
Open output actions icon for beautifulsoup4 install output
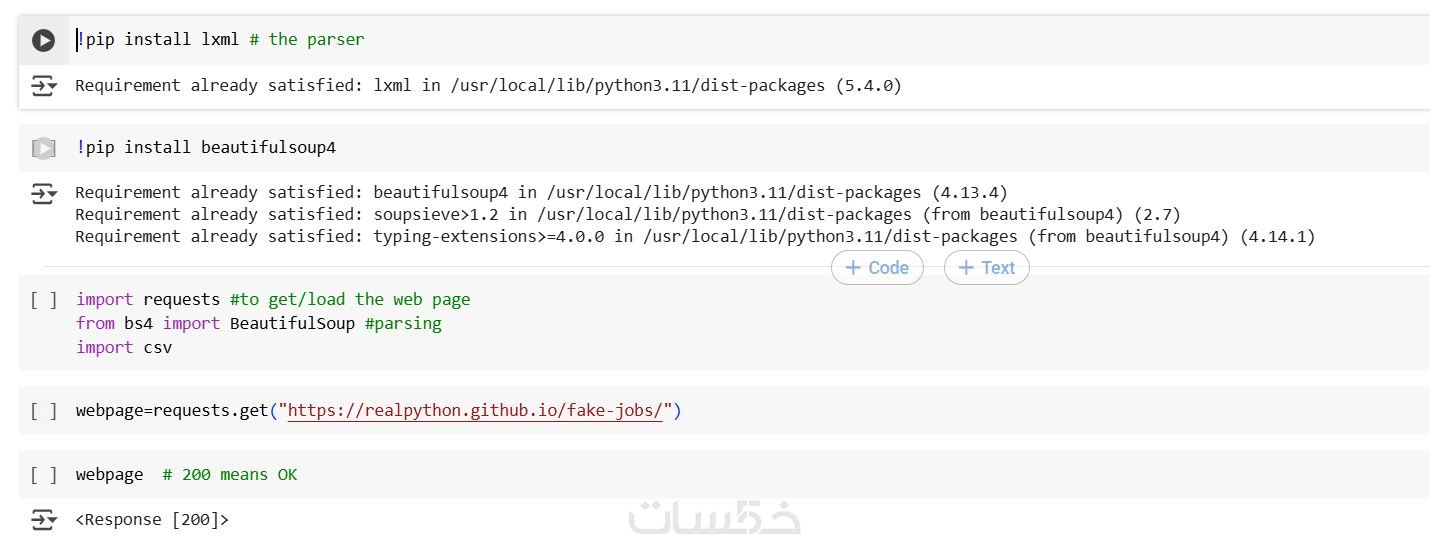point(43,193)
